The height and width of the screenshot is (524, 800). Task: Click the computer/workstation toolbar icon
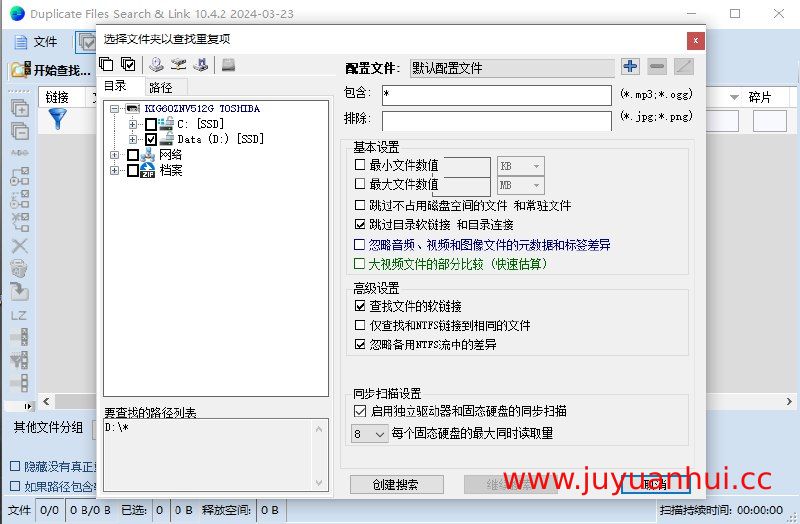201,64
